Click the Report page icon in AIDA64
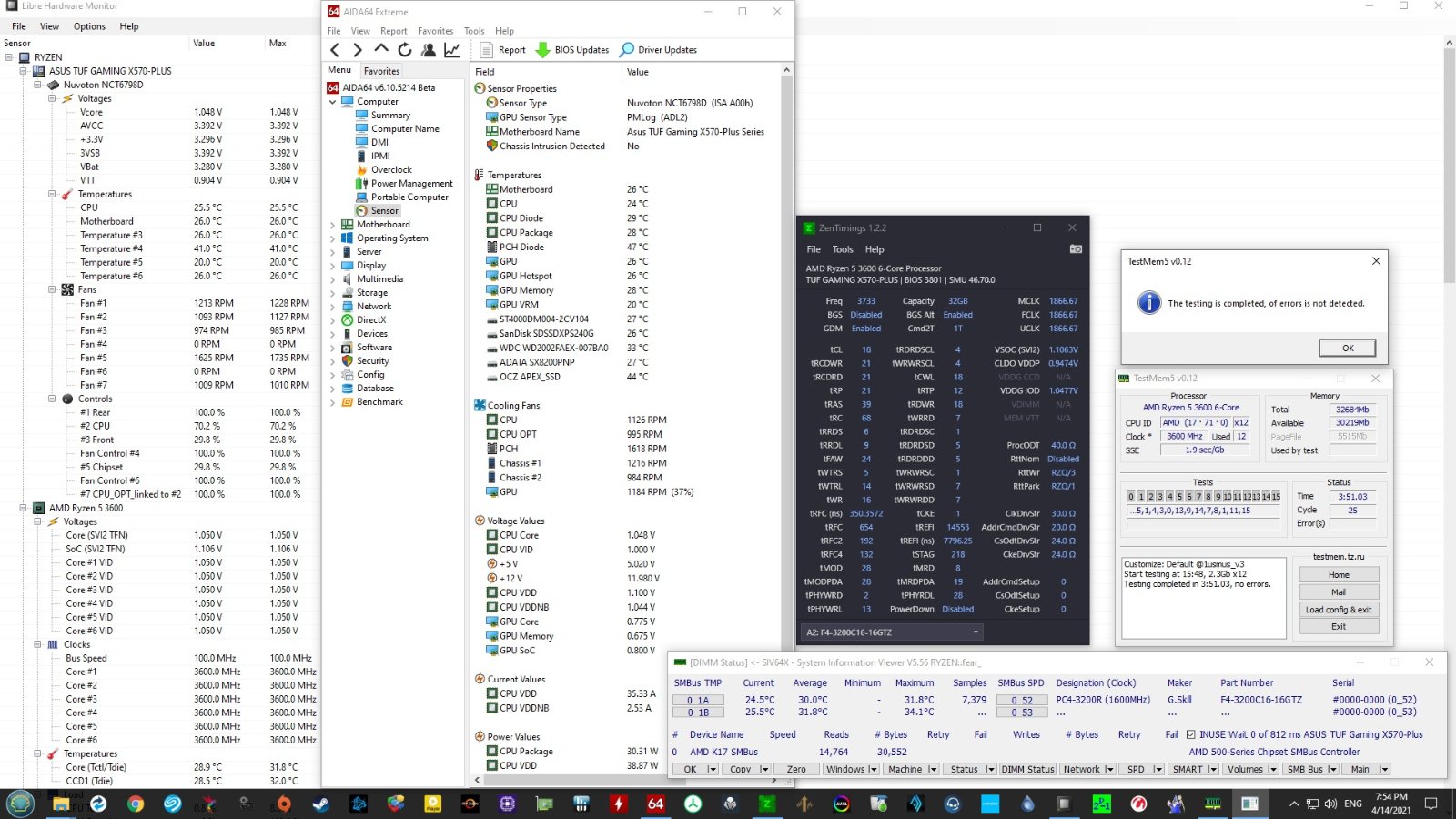Image resolution: width=1456 pixels, height=819 pixels. [x=487, y=50]
